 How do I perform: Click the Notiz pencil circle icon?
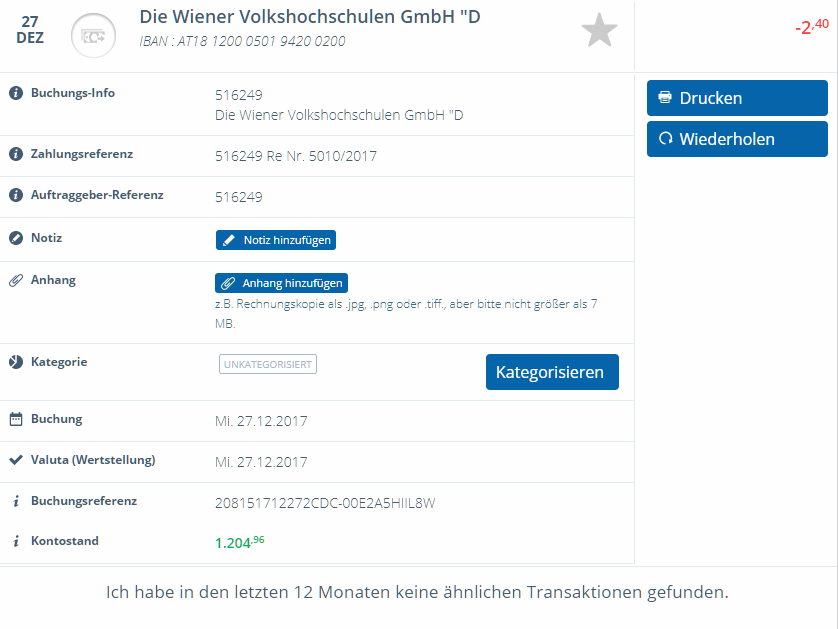[x=16, y=238]
